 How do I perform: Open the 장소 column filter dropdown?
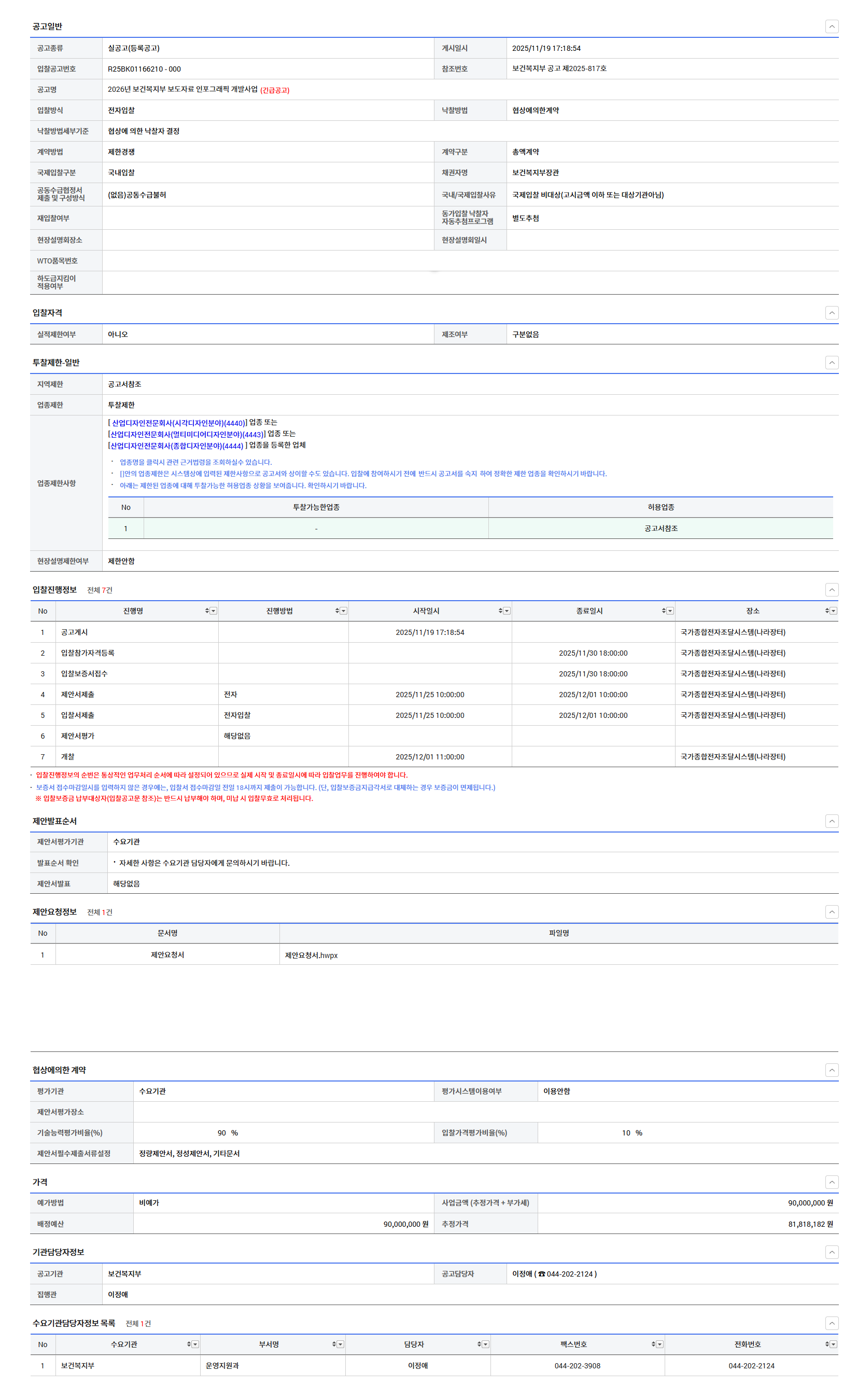(x=833, y=611)
